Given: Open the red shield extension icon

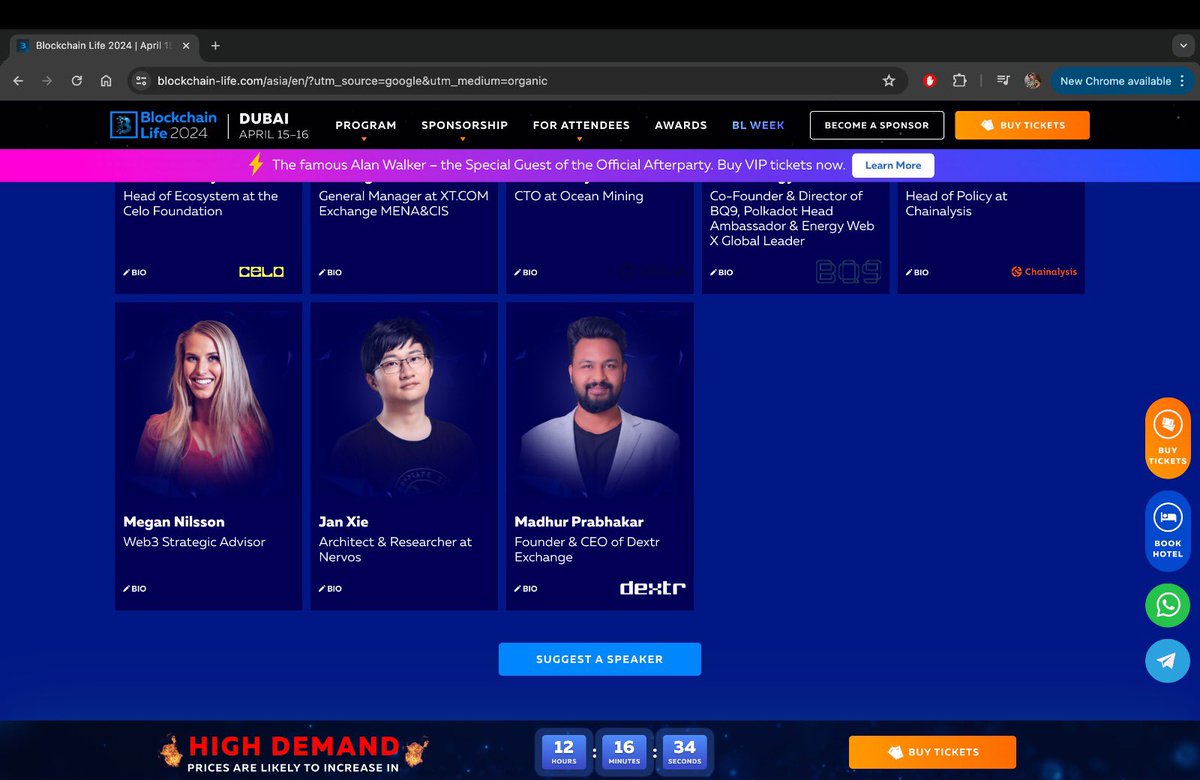Looking at the screenshot, I should click(x=929, y=81).
